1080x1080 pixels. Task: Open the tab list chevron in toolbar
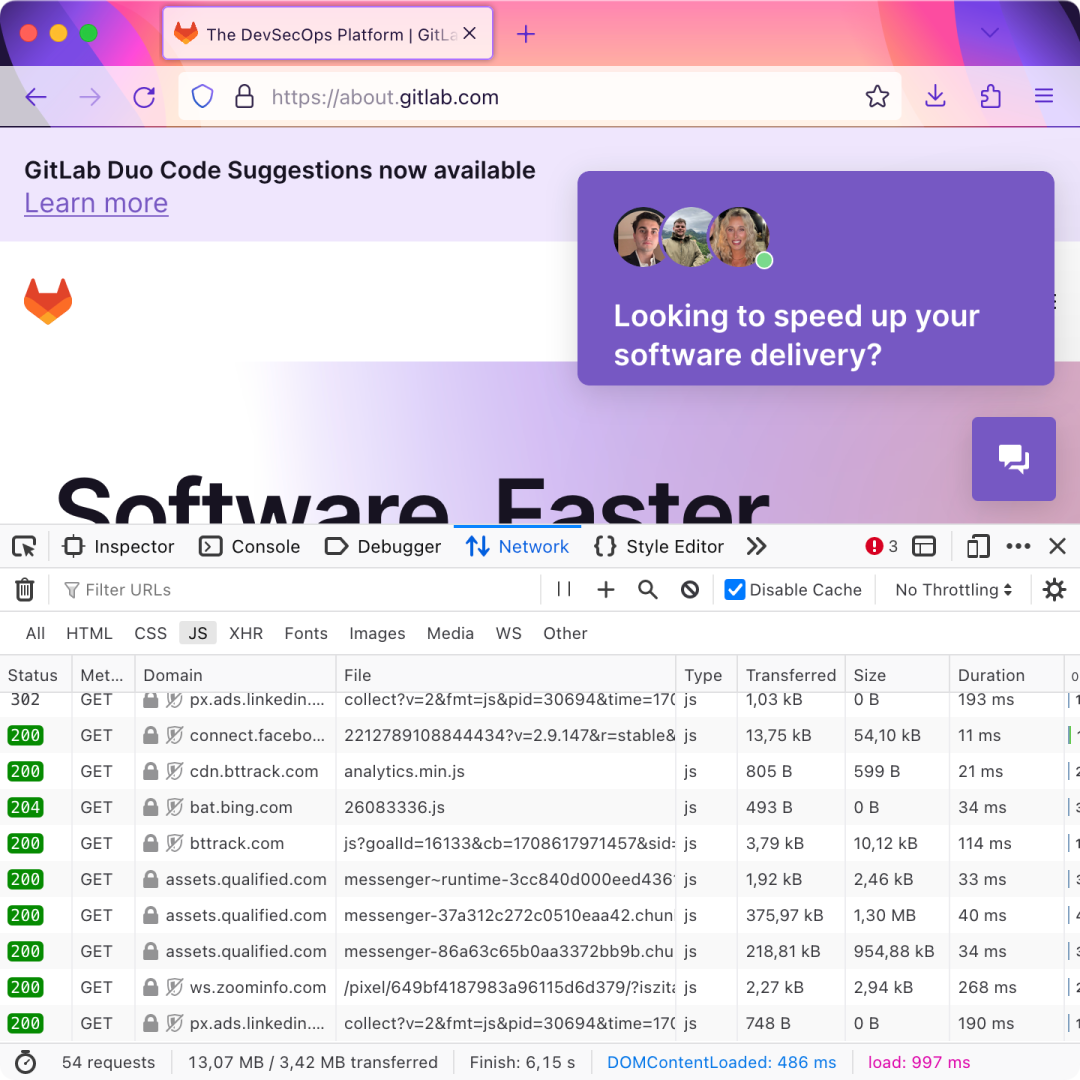(x=989, y=33)
